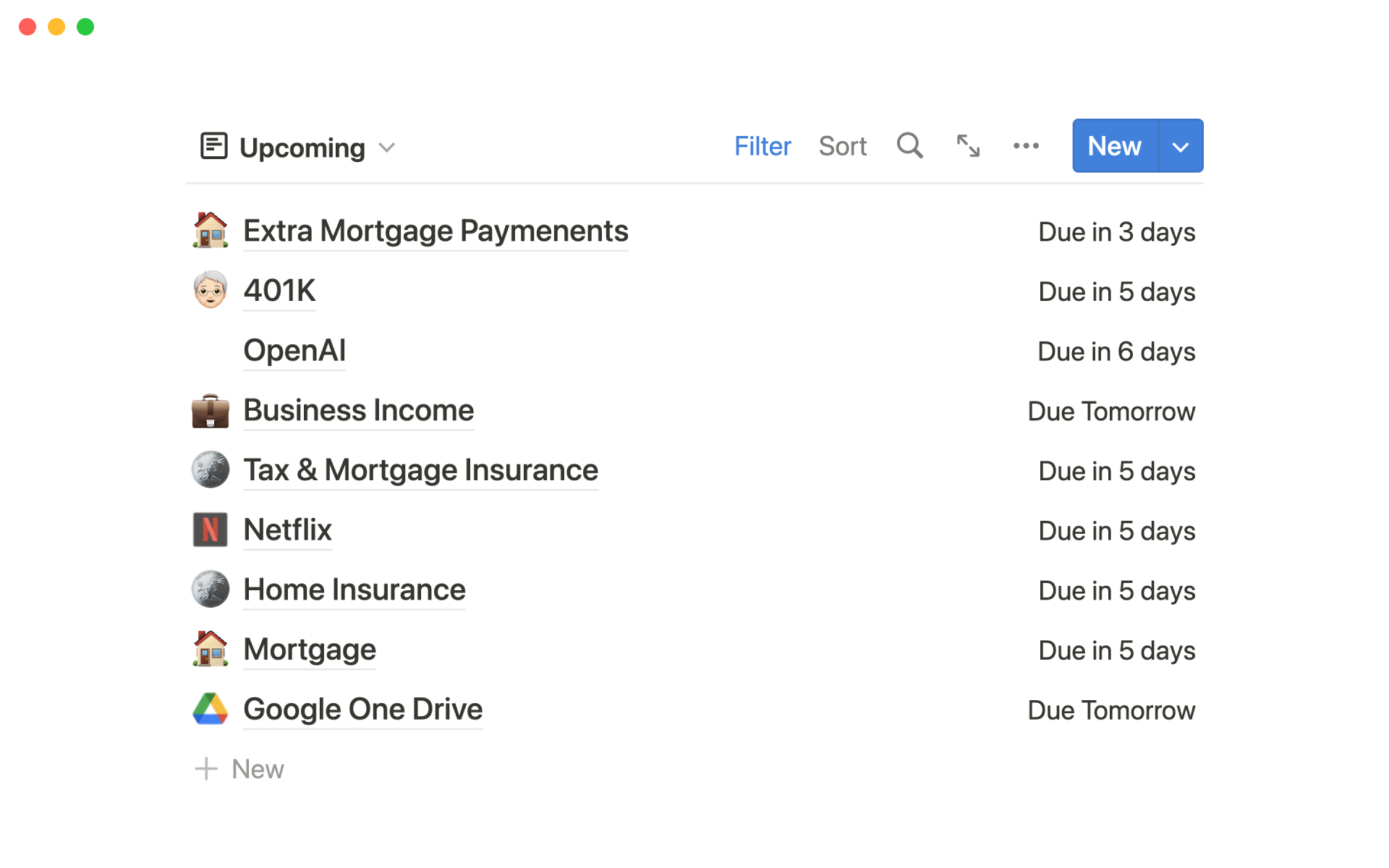Click the coin icon beside Tax & Mortgage Insurance

211,470
